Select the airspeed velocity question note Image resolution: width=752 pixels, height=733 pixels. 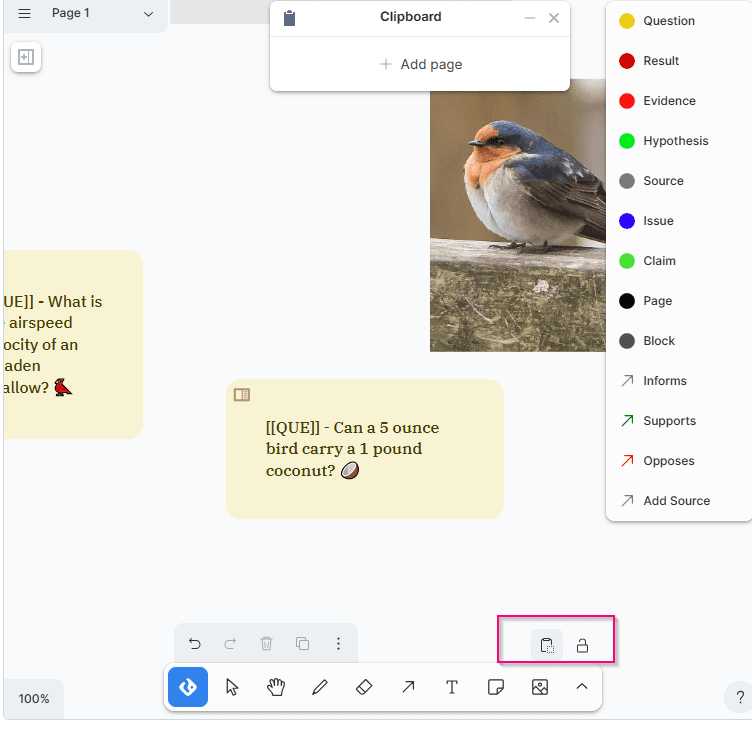tap(72, 344)
